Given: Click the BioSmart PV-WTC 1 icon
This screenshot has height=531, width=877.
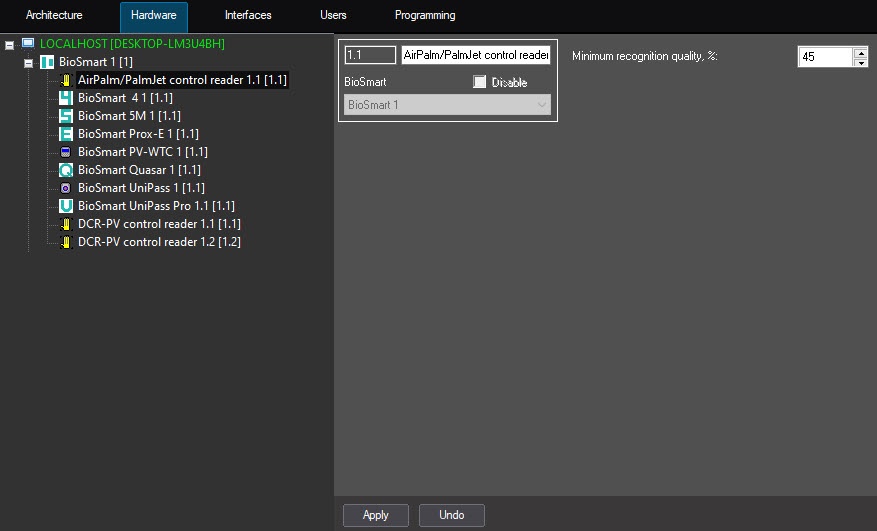Looking at the screenshot, I should click(x=65, y=152).
